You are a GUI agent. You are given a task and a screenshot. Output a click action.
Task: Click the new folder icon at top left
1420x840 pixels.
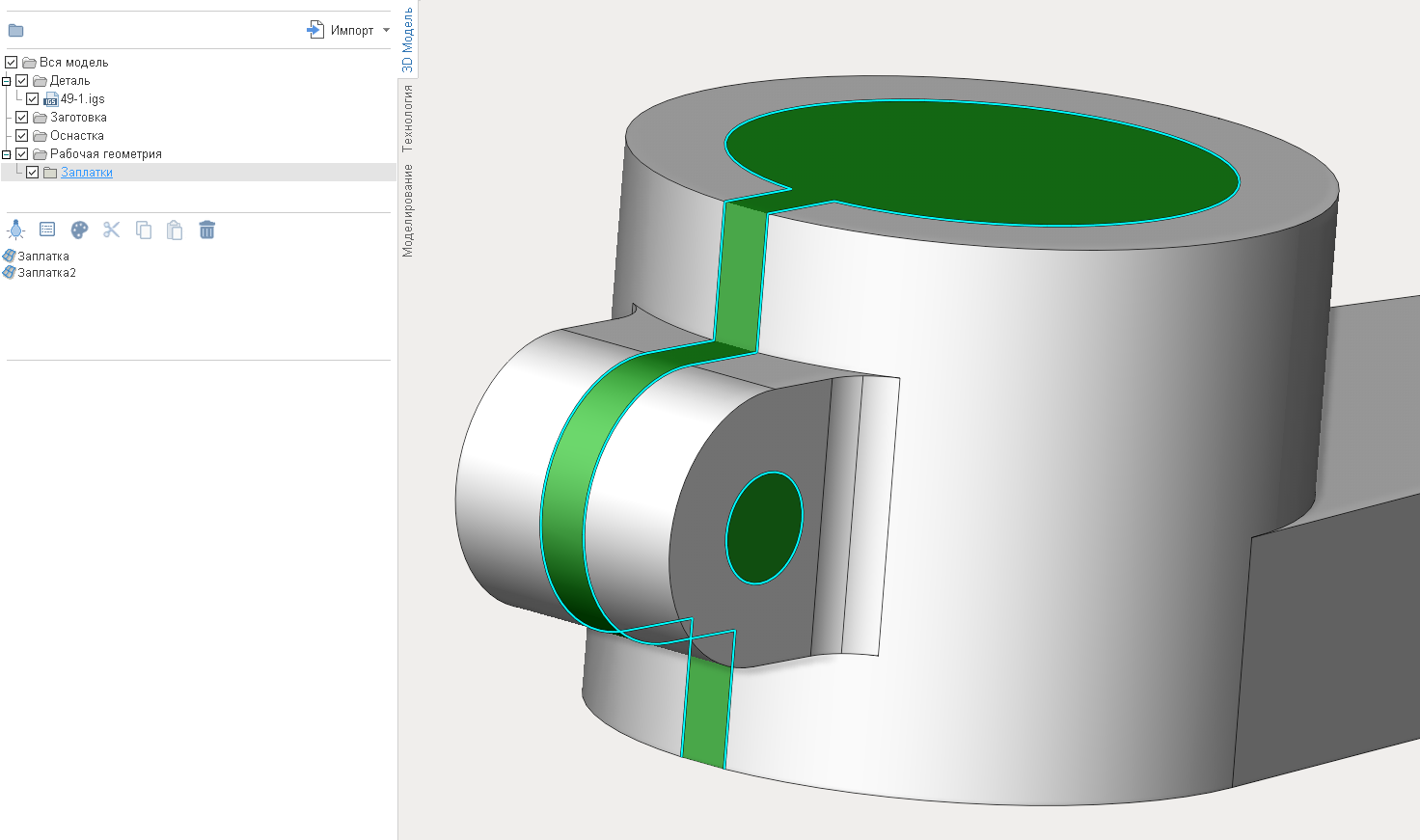tap(15, 31)
